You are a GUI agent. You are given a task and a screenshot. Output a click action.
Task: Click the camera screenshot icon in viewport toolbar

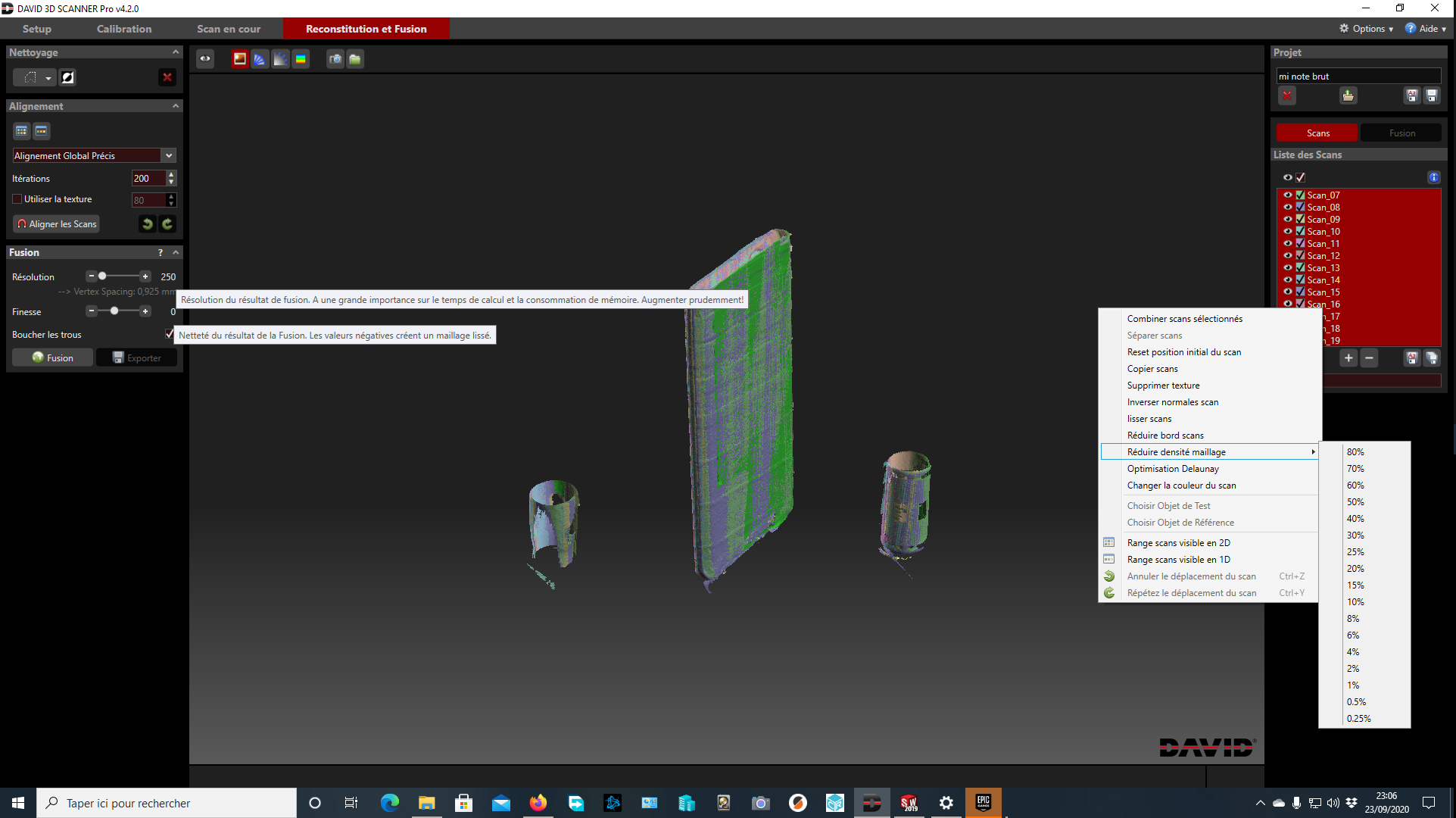click(x=335, y=59)
